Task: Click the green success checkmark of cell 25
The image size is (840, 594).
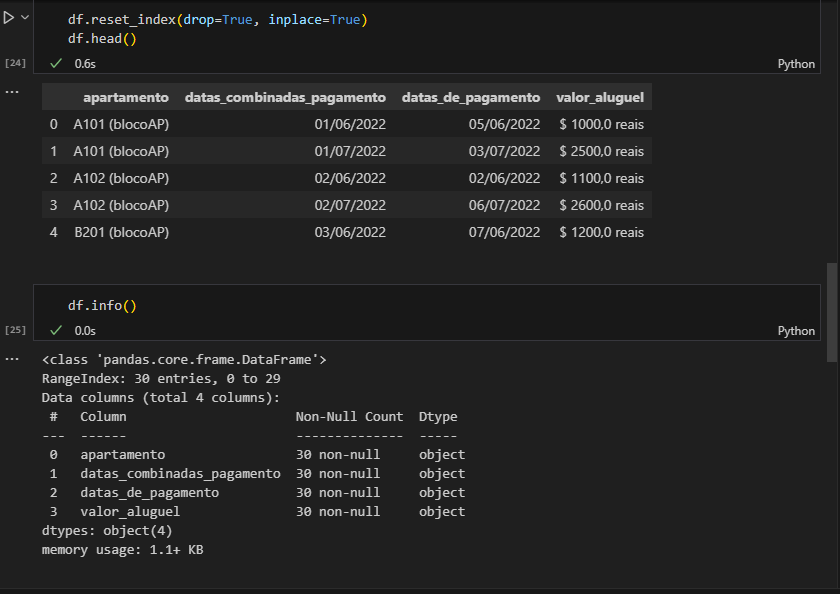Action: click(56, 330)
